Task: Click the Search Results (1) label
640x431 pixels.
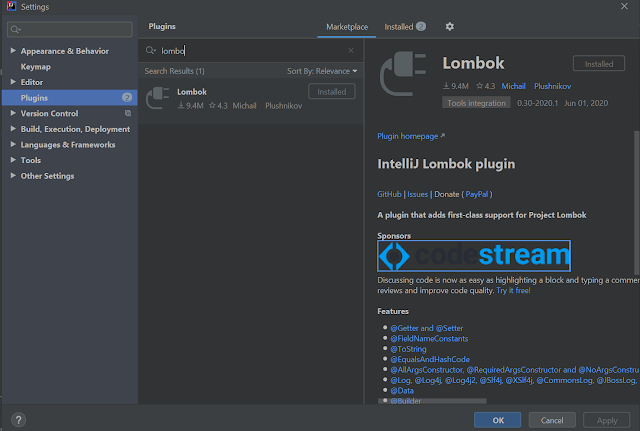Action: 174,71
